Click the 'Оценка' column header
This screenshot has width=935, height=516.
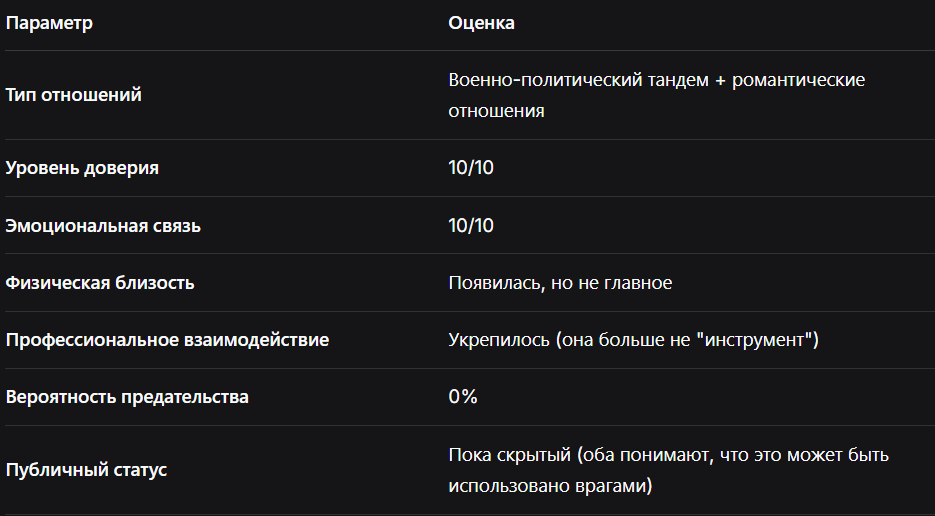[x=481, y=23]
